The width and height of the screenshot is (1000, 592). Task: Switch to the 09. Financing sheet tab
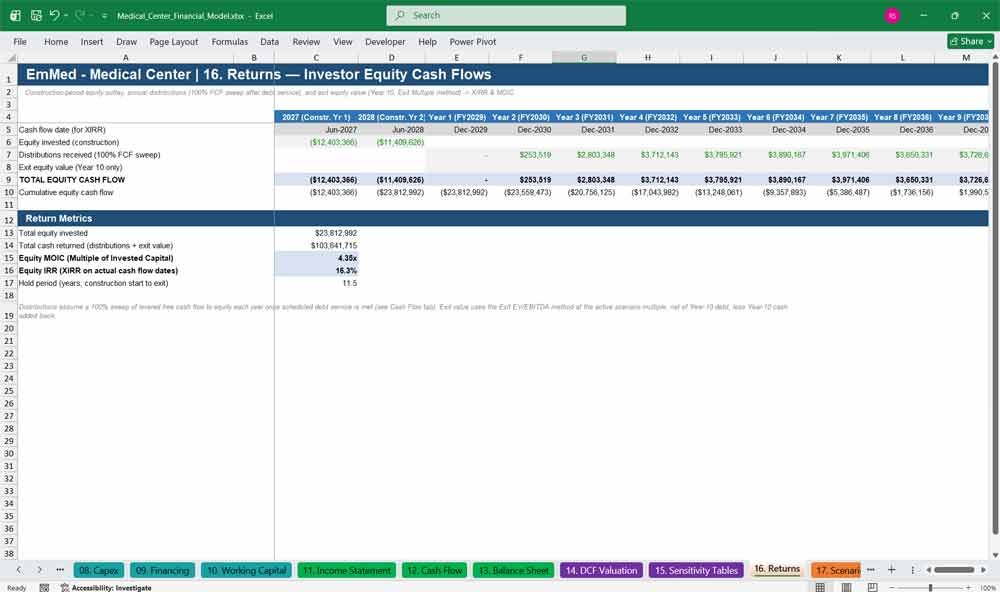point(163,570)
